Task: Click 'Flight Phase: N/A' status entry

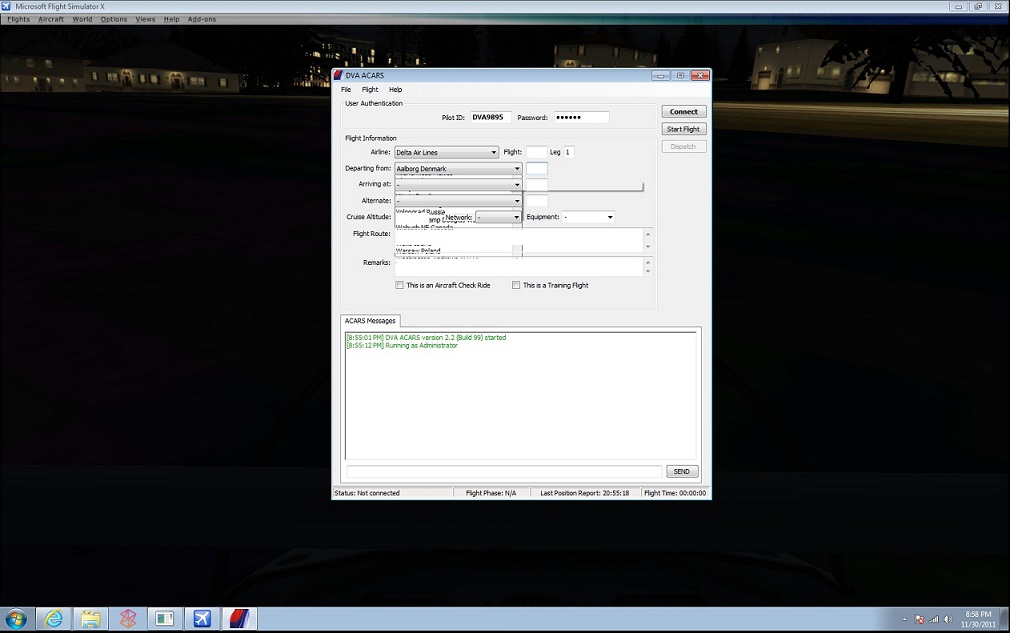Action: coord(491,493)
